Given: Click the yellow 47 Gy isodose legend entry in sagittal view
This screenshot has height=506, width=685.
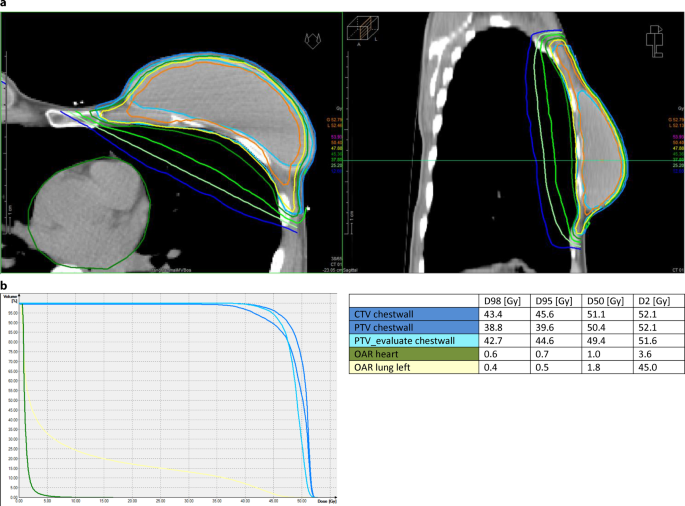Looking at the screenshot, I should (x=678, y=149).
